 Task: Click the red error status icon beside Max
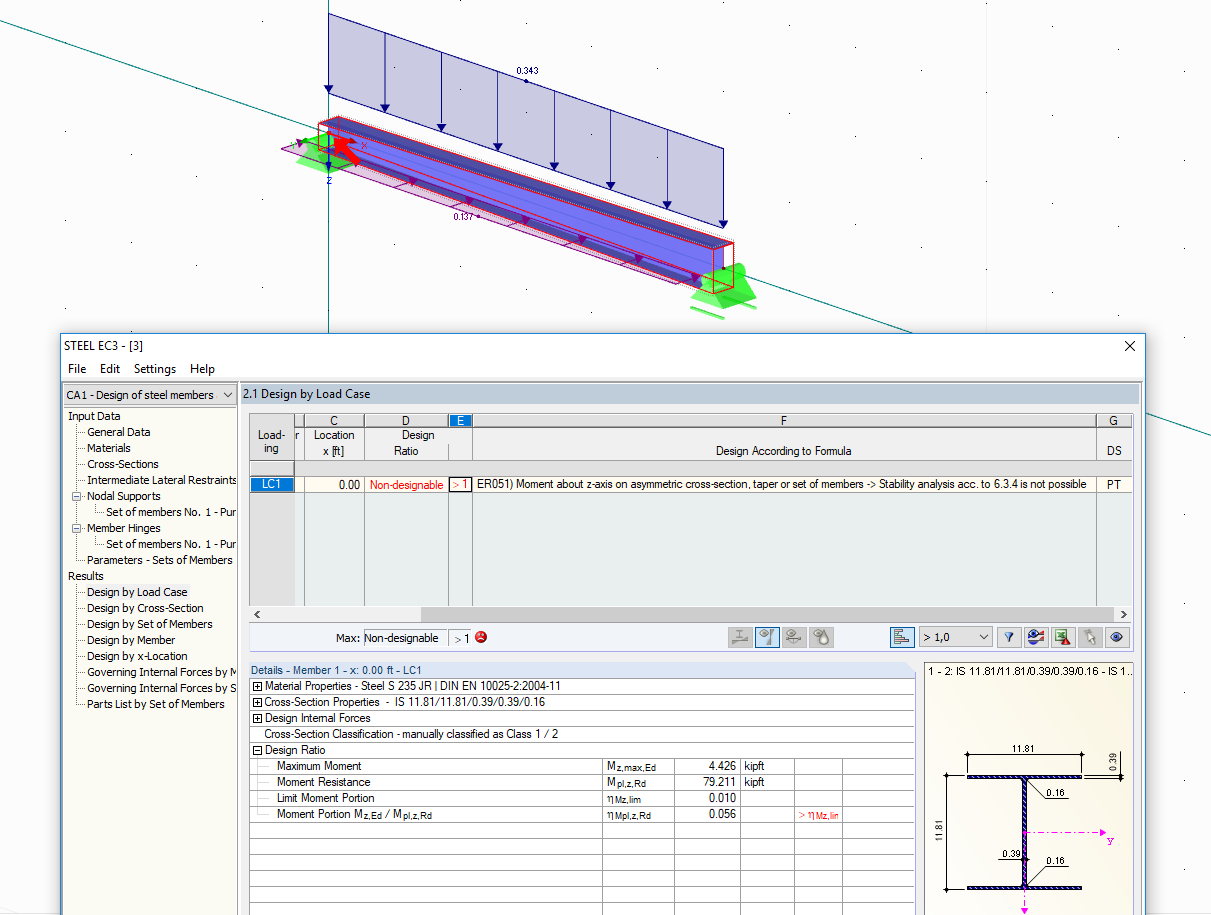pyautogui.click(x=481, y=637)
